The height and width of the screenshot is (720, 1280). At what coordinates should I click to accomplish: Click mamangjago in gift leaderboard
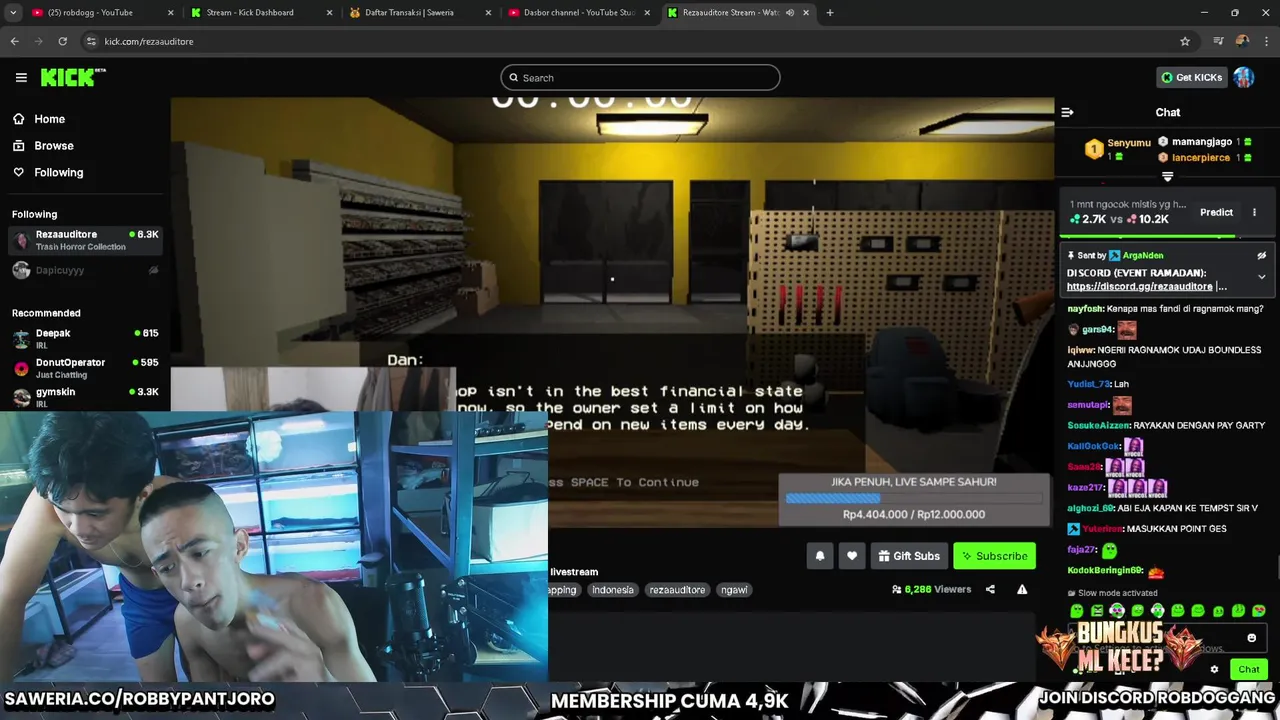point(1202,142)
